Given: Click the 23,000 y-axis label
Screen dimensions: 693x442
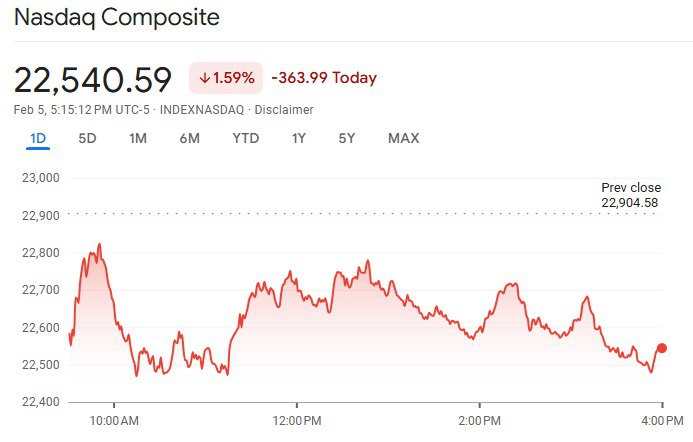Looking at the screenshot, I should tap(41, 178).
